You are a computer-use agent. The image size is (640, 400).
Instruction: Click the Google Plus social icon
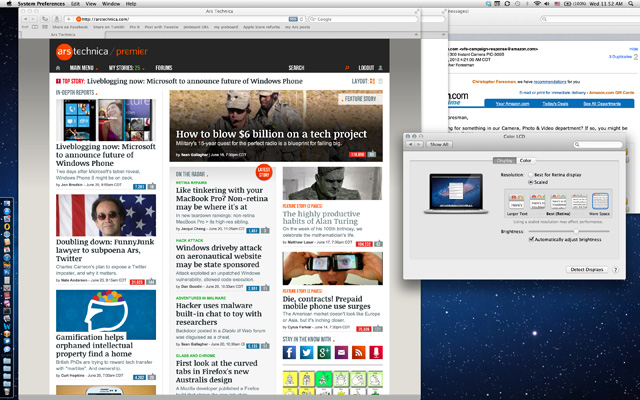[324, 352]
